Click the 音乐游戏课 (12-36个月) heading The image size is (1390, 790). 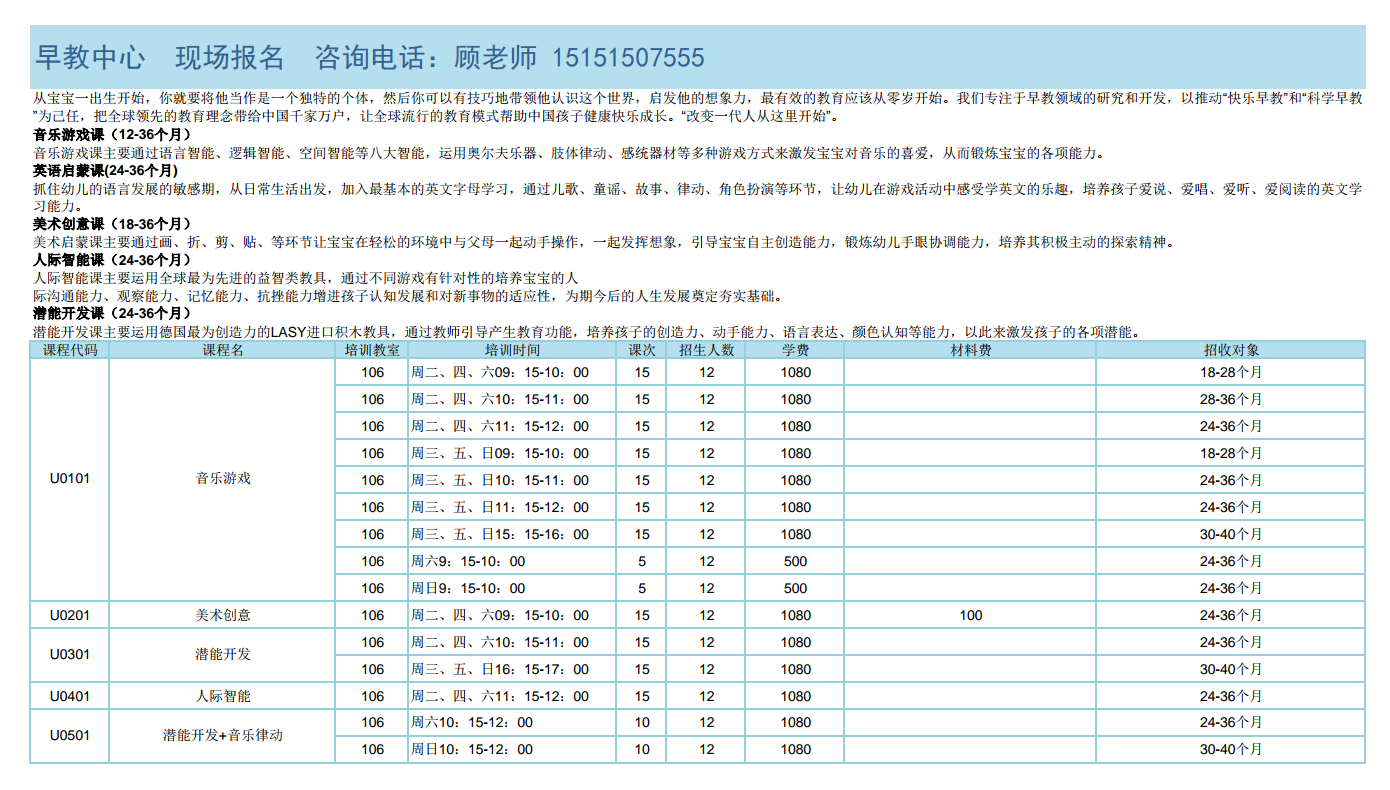coord(111,134)
